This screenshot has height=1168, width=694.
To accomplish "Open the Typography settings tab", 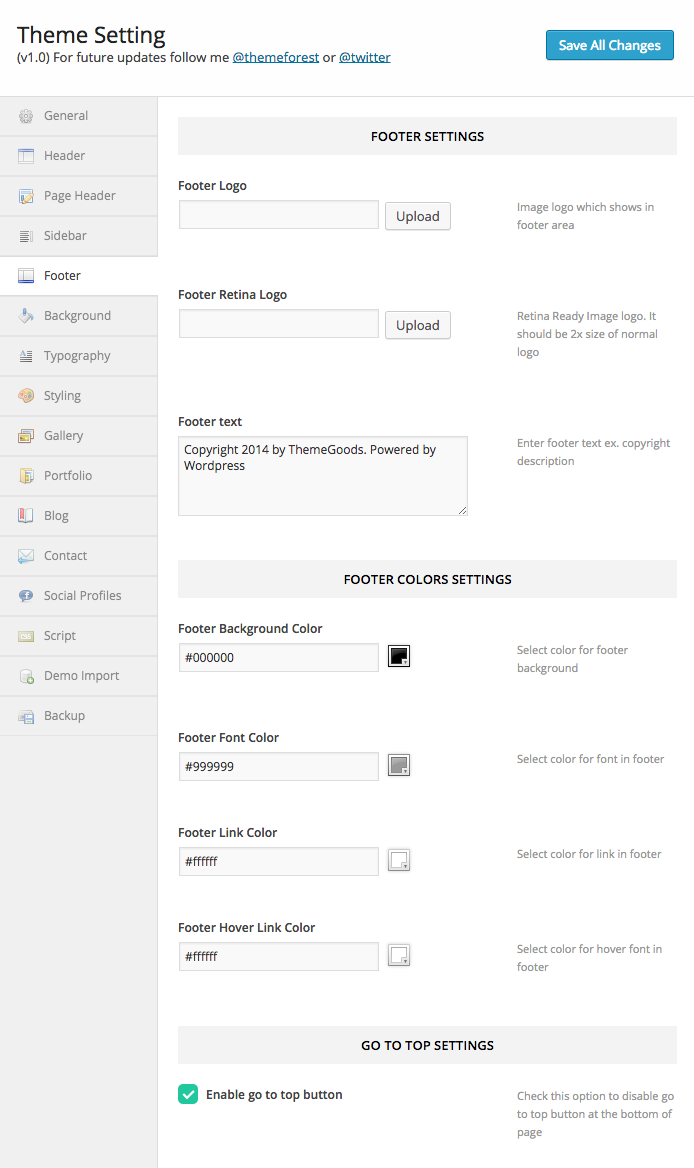I will pos(77,356).
